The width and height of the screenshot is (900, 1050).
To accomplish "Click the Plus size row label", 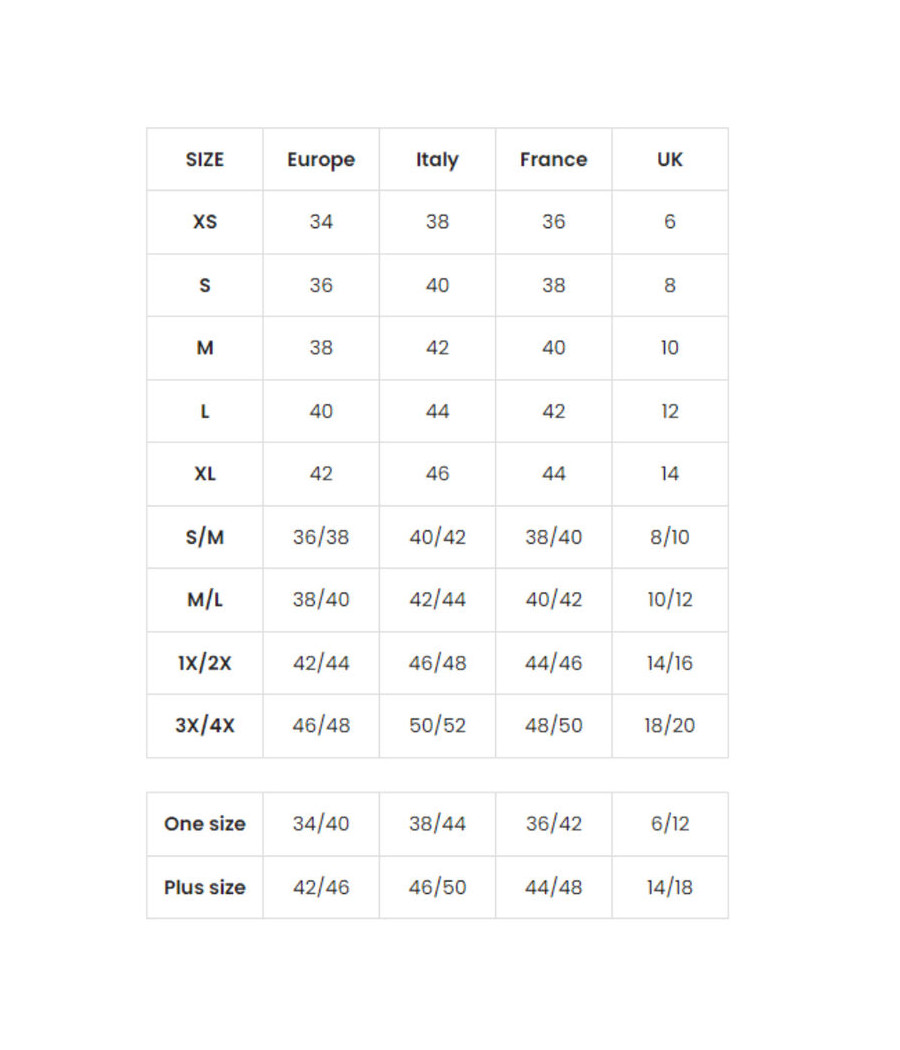I will click(205, 887).
